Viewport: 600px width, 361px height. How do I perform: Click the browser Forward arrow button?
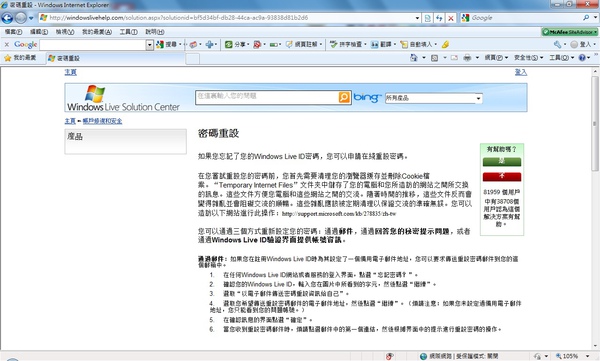(21, 18)
